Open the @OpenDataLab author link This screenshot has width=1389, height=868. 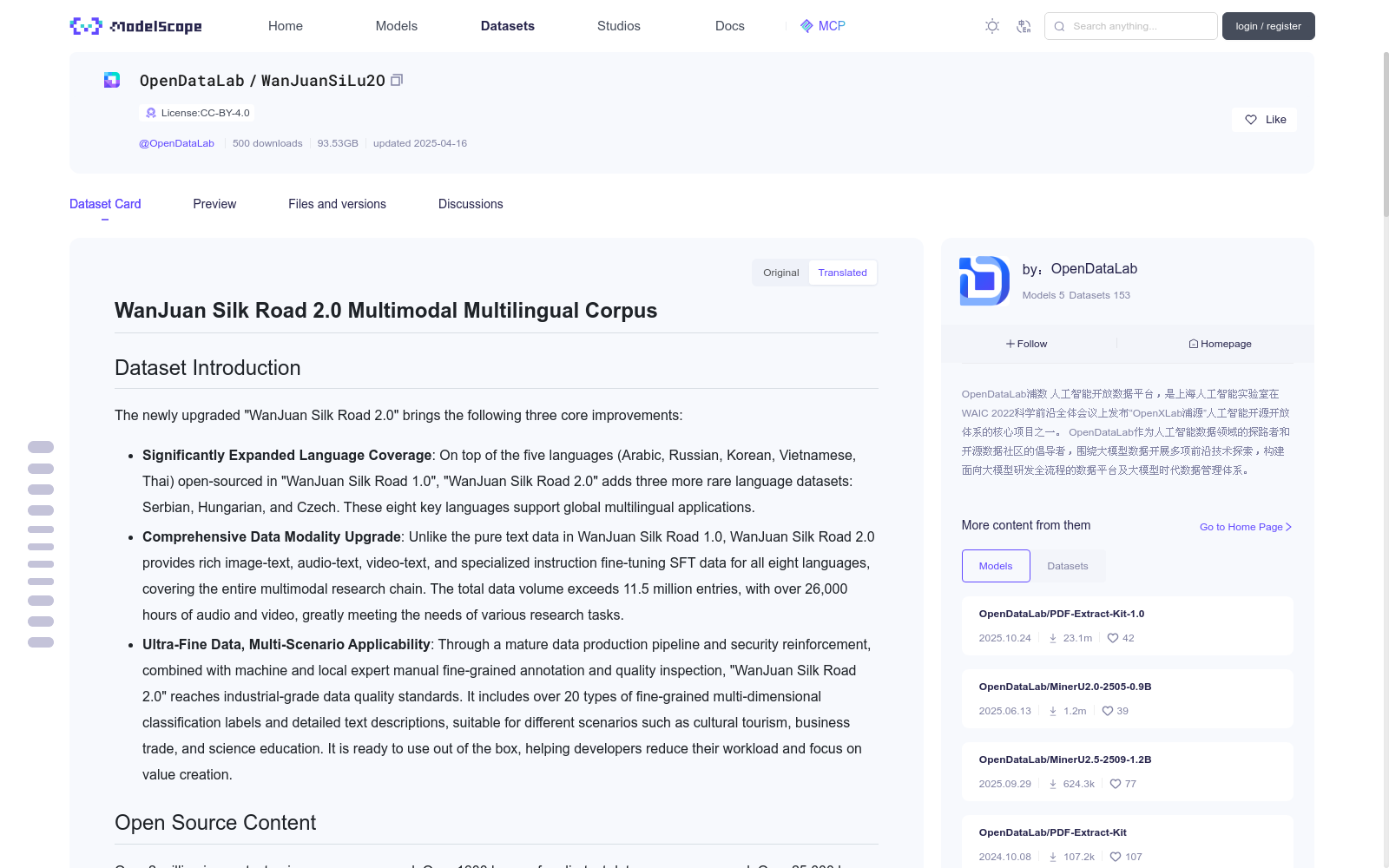(x=176, y=143)
